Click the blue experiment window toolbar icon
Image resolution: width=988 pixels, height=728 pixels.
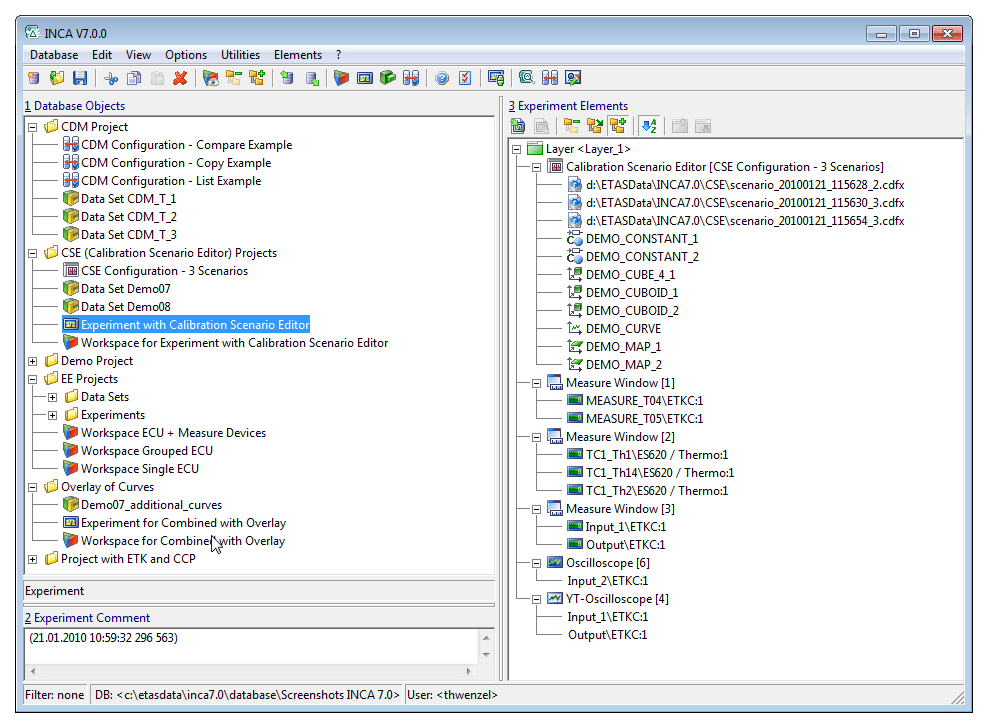pos(365,78)
